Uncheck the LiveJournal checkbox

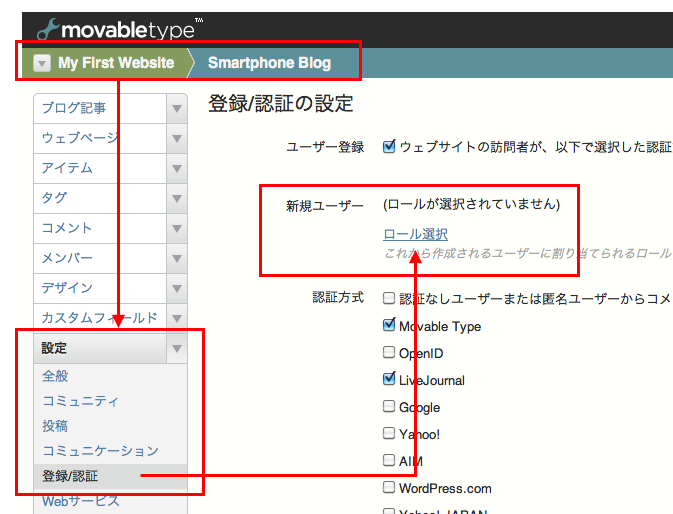389,379
